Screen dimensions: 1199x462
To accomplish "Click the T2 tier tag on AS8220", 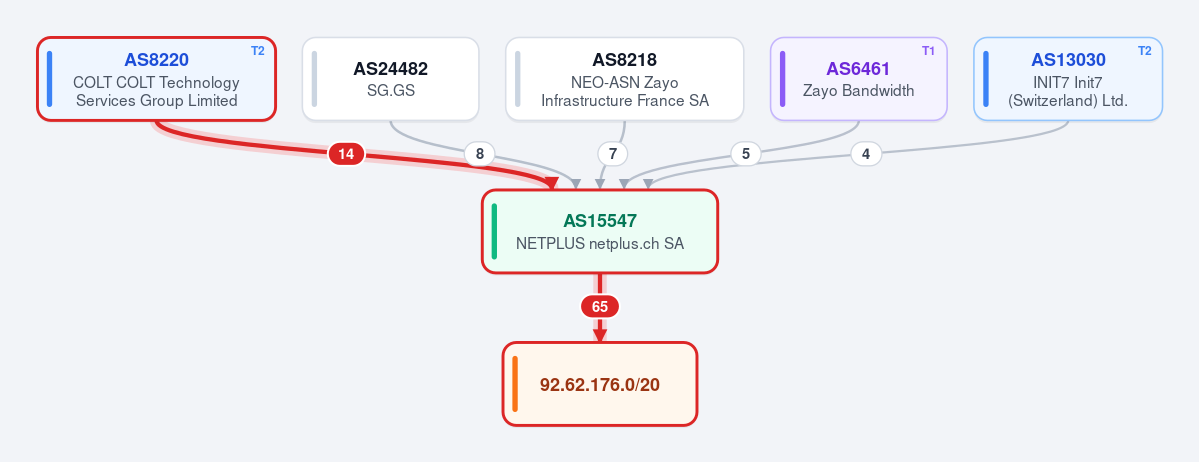I will [x=258, y=51].
